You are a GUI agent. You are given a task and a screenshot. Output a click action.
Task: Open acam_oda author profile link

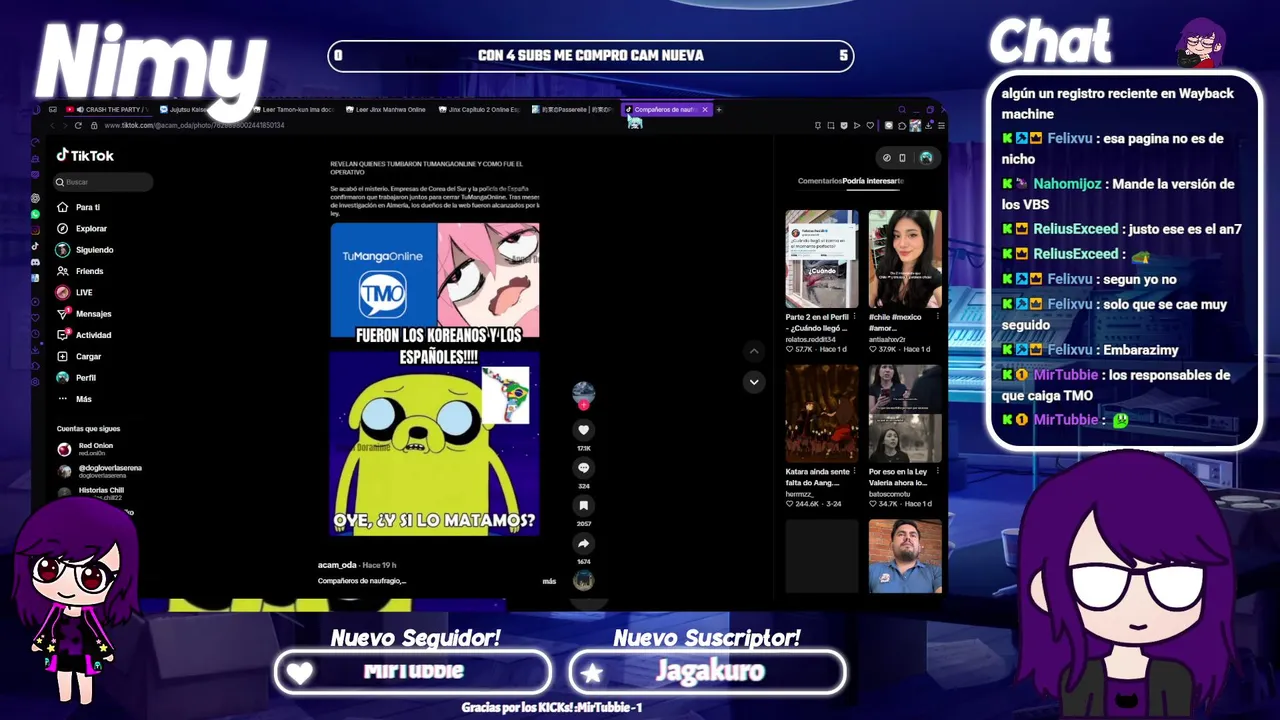337,565
